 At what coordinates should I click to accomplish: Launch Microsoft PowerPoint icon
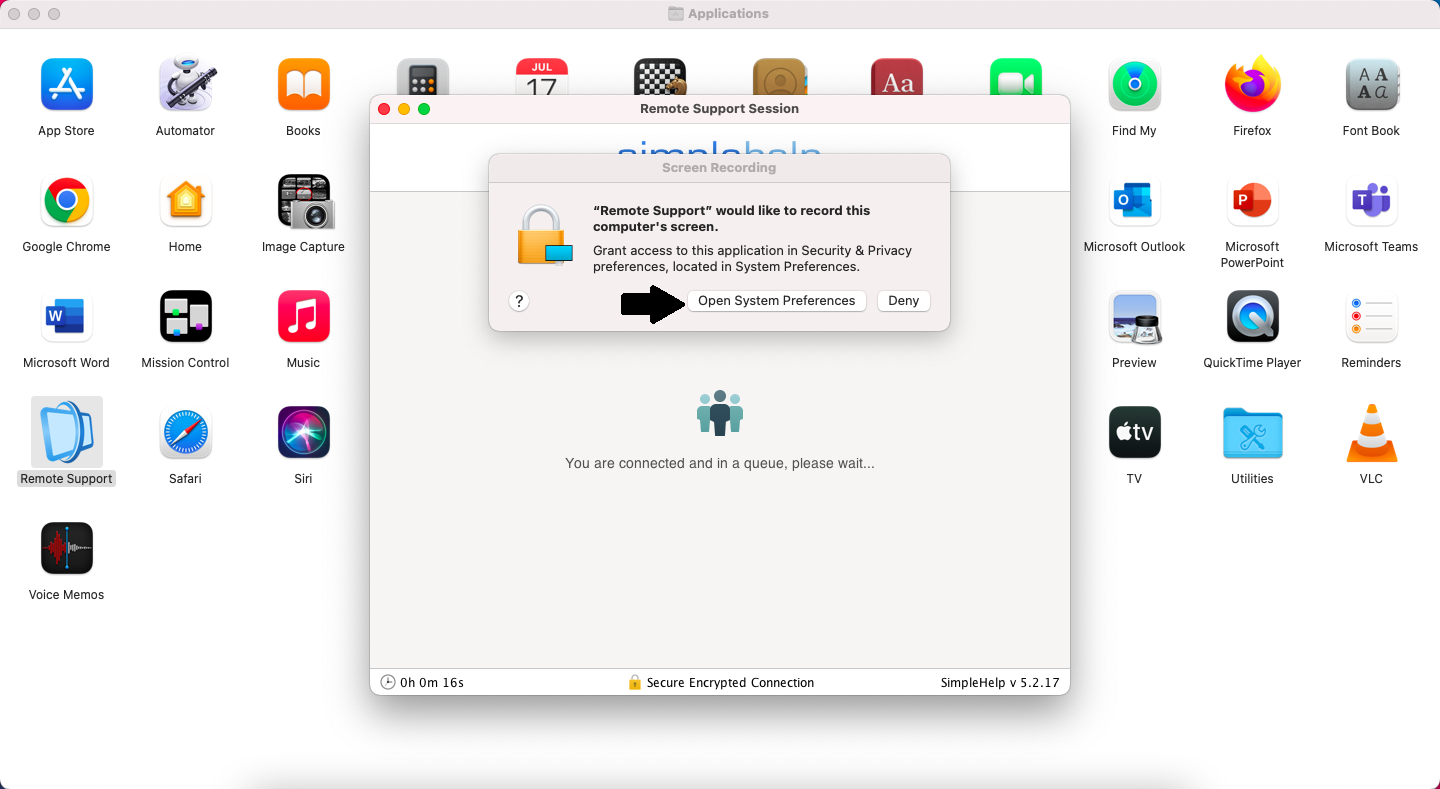tap(1252, 201)
